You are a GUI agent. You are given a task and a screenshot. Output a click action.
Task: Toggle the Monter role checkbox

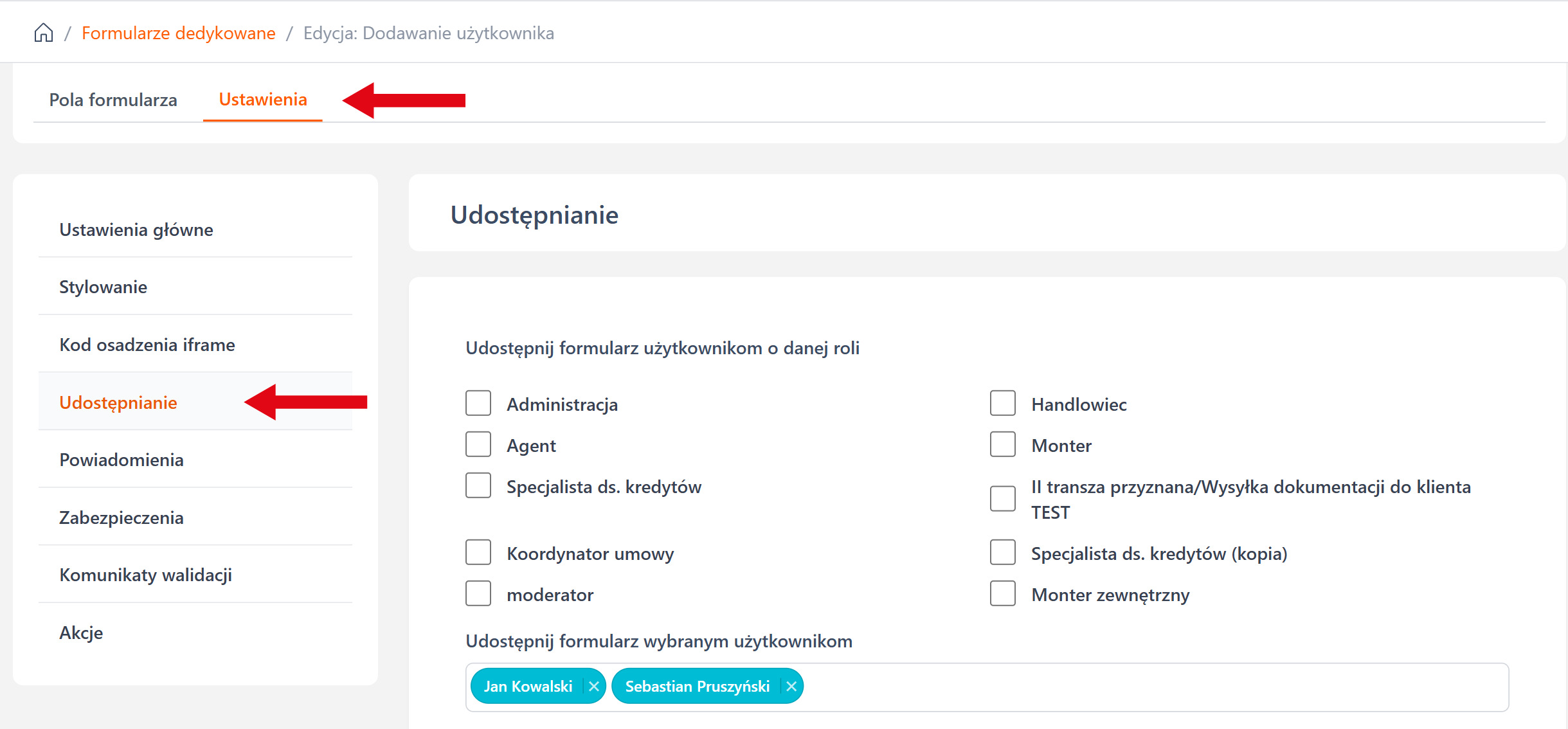tap(1003, 445)
